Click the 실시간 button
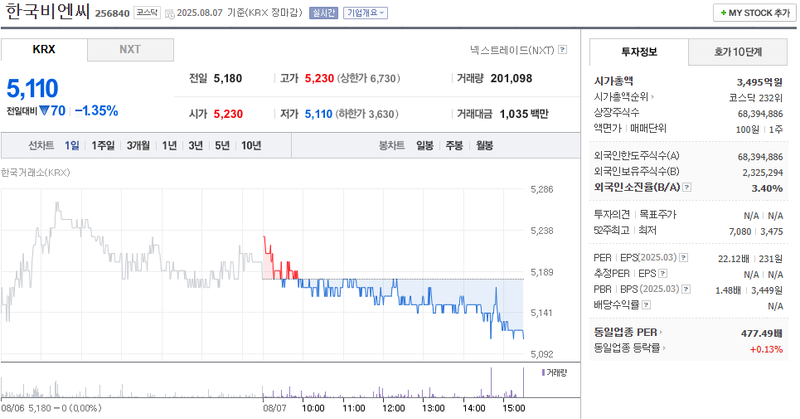The image size is (800, 419). point(323,13)
